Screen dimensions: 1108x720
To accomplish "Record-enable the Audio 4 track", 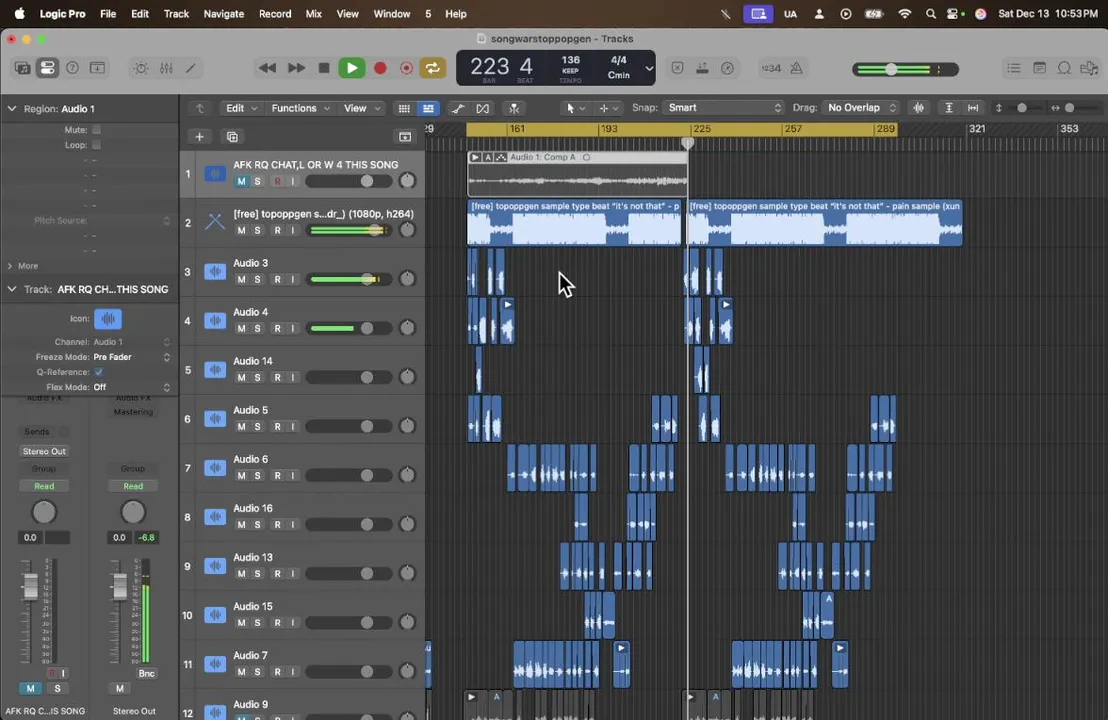I will tap(278, 329).
